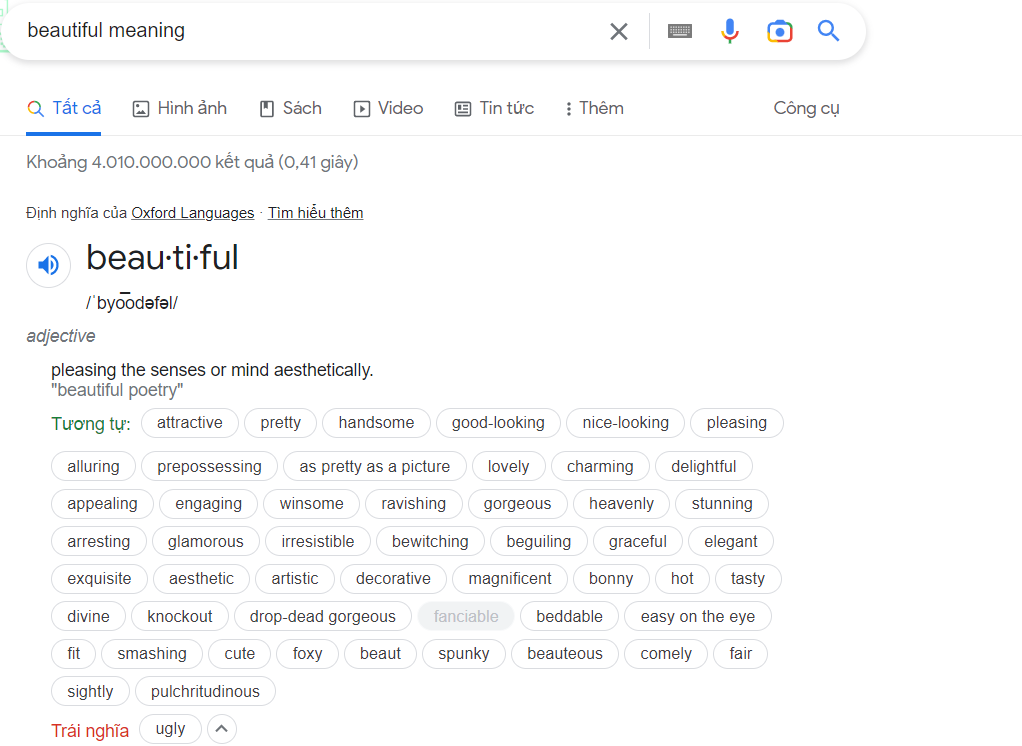This screenshot has height=746, width=1022.
Task: Click the 'as pretty as a picture' chip
Action: click(375, 466)
